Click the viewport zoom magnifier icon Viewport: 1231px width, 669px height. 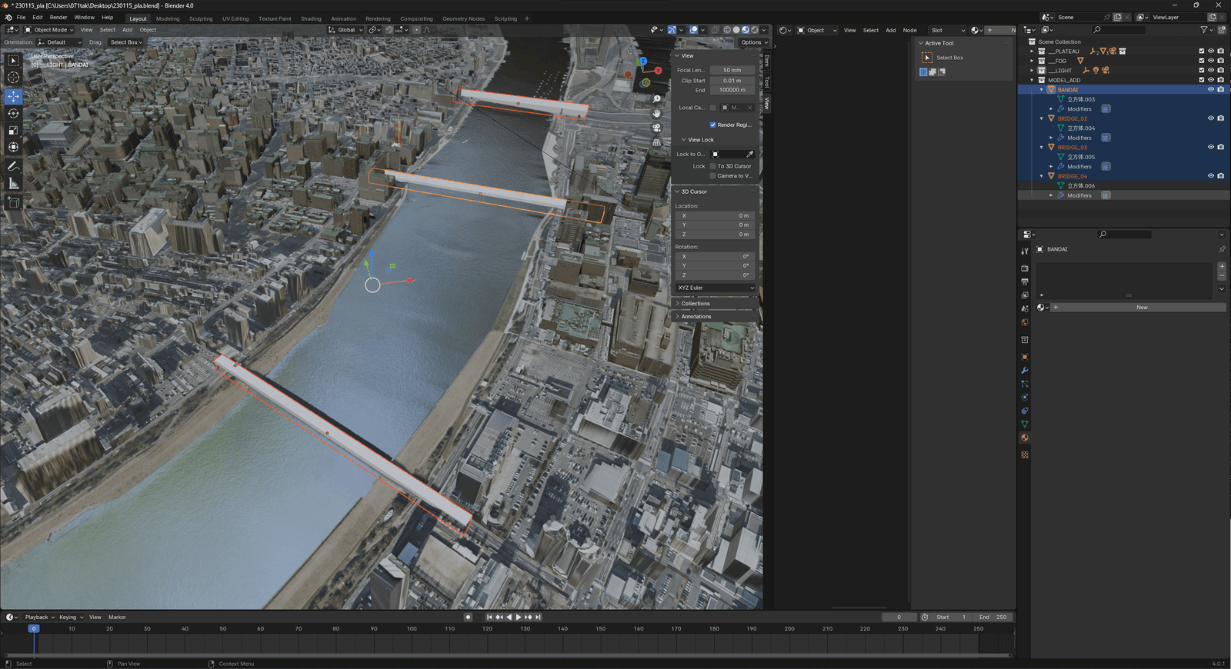pos(657,99)
